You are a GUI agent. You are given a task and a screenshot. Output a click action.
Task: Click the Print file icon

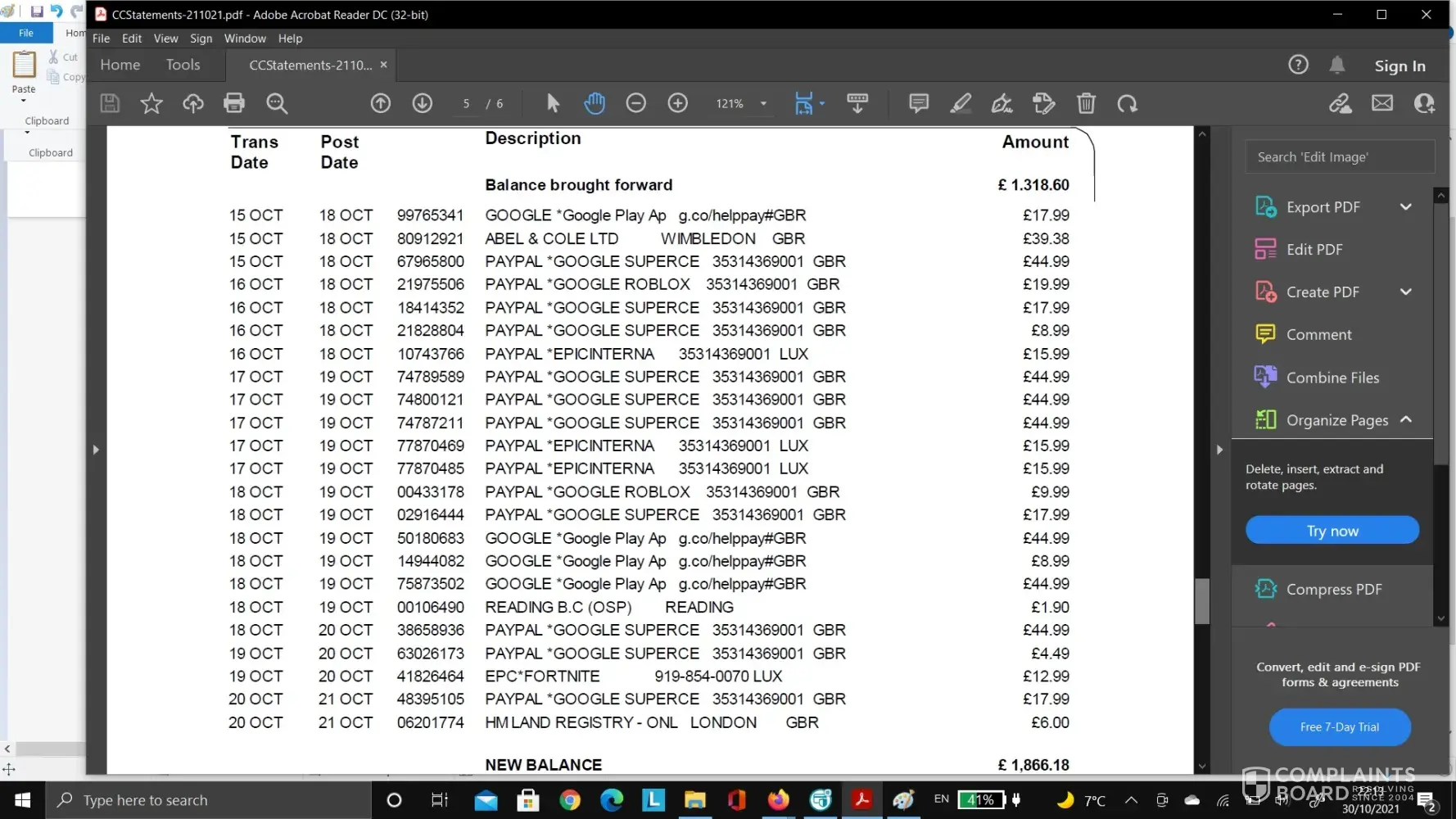[x=234, y=103]
